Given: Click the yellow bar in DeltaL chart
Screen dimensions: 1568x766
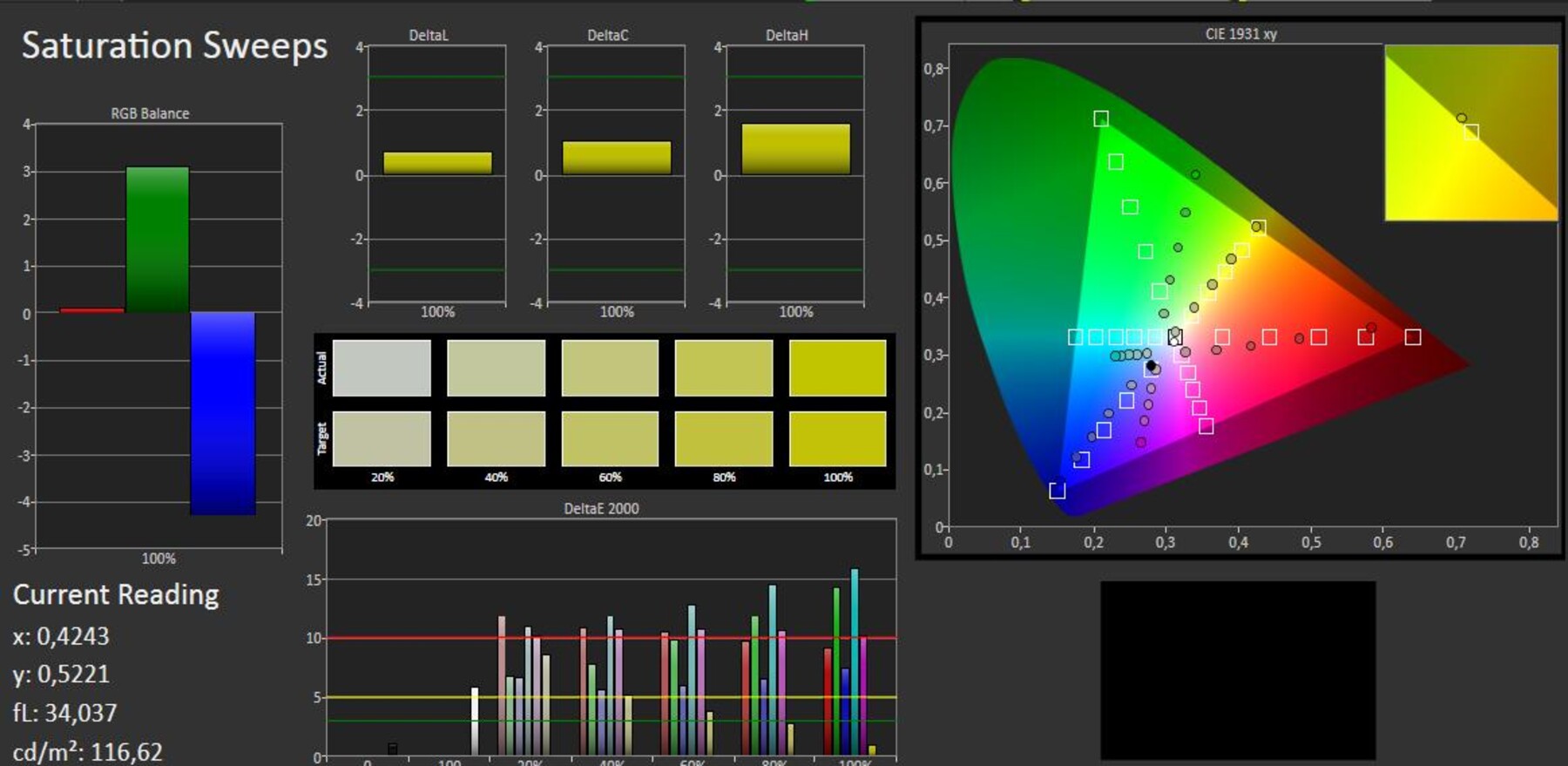Looking at the screenshot, I should (x=437, y=163).
